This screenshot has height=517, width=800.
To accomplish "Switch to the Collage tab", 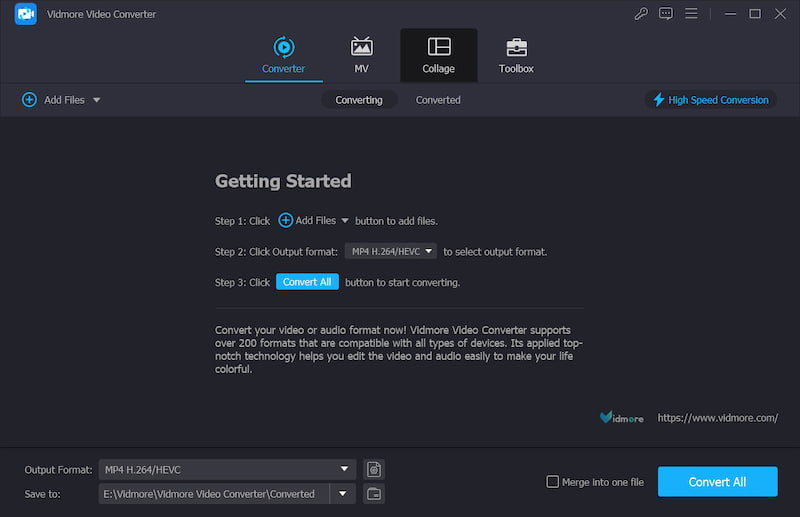I will point(438,55).
